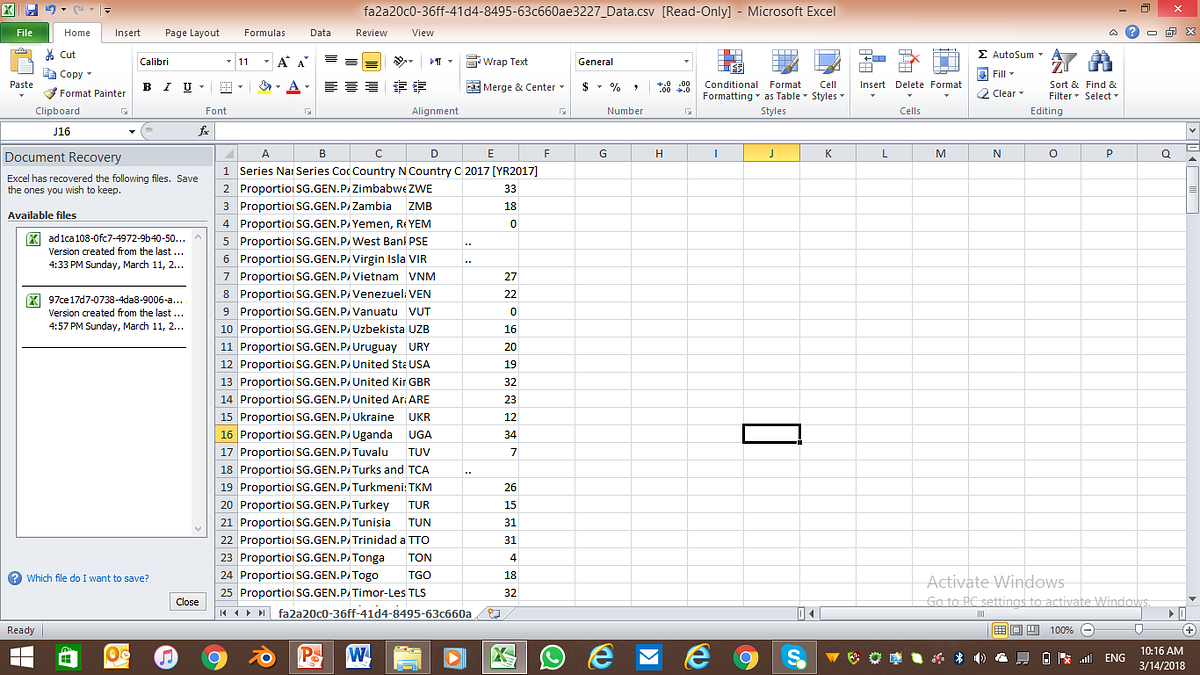Apply red font color

point(293,87)
